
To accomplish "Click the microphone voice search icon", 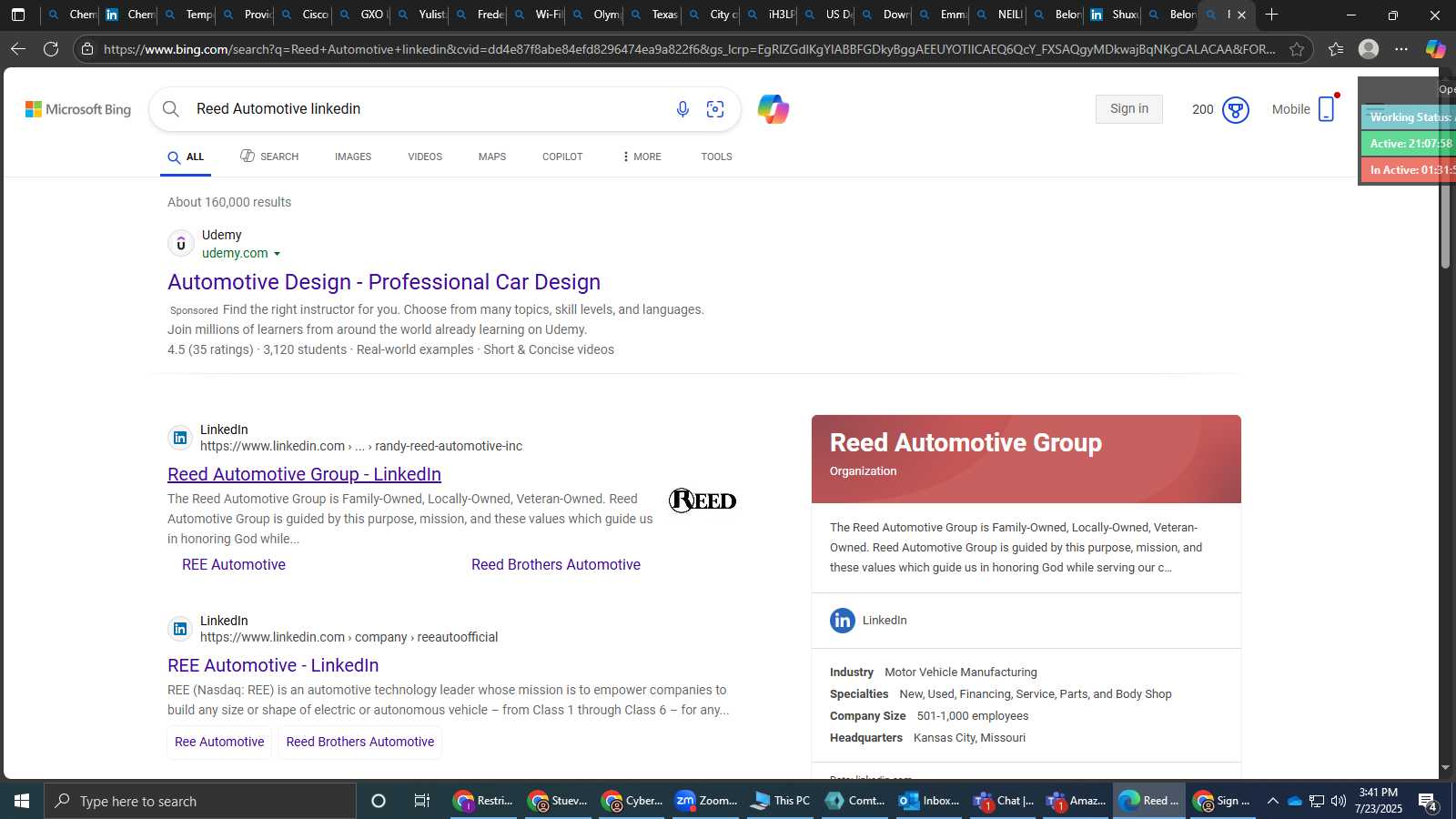I will point(682,109).
